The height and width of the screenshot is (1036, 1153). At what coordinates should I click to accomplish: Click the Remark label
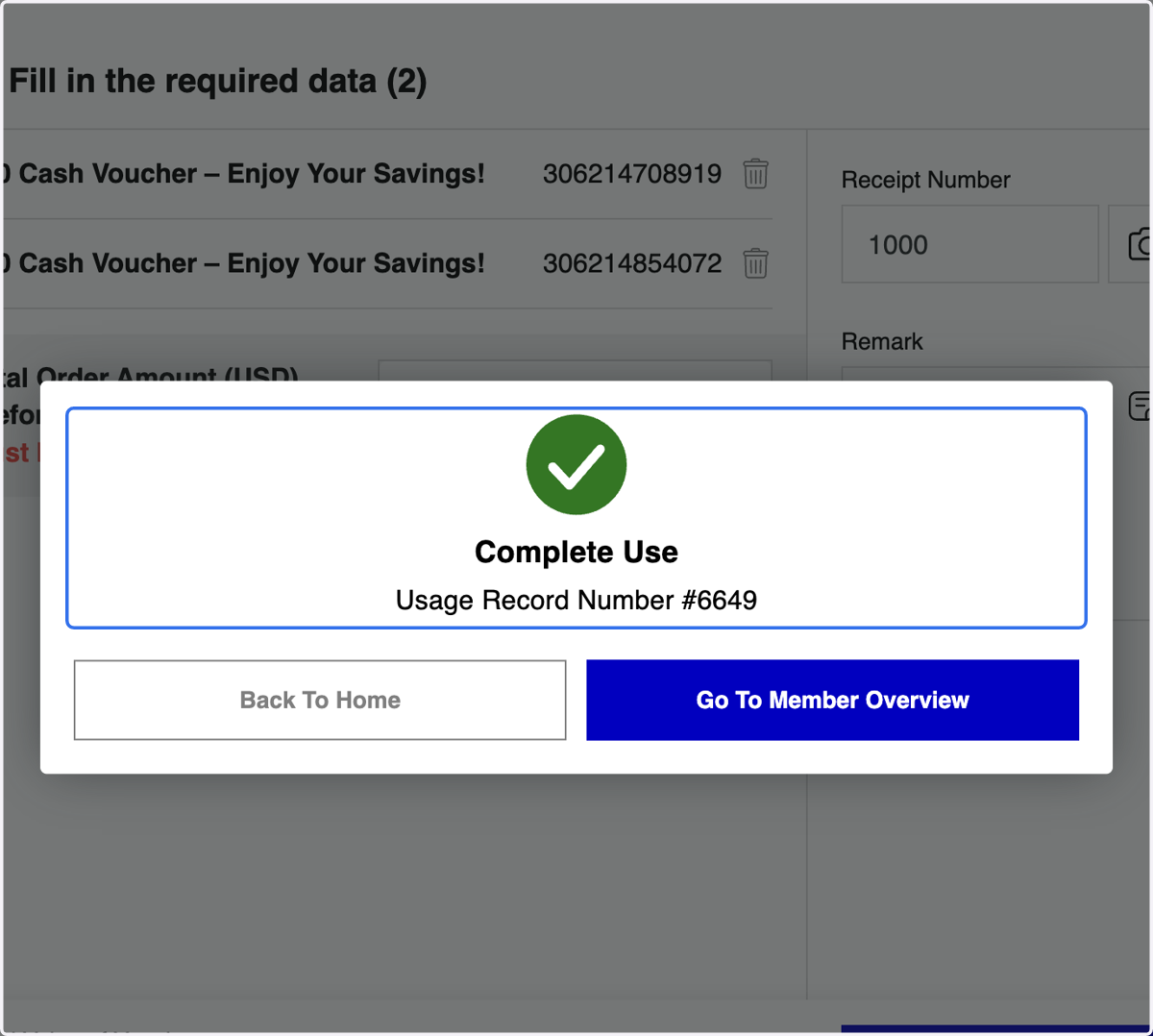coord(882,341)
